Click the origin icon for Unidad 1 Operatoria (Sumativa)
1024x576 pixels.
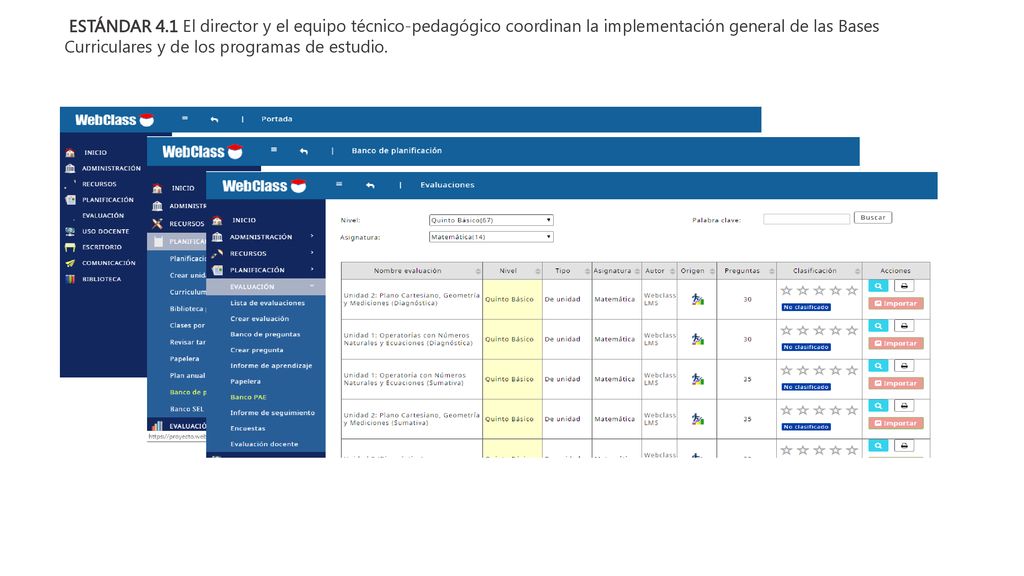[x=697, y=379]
